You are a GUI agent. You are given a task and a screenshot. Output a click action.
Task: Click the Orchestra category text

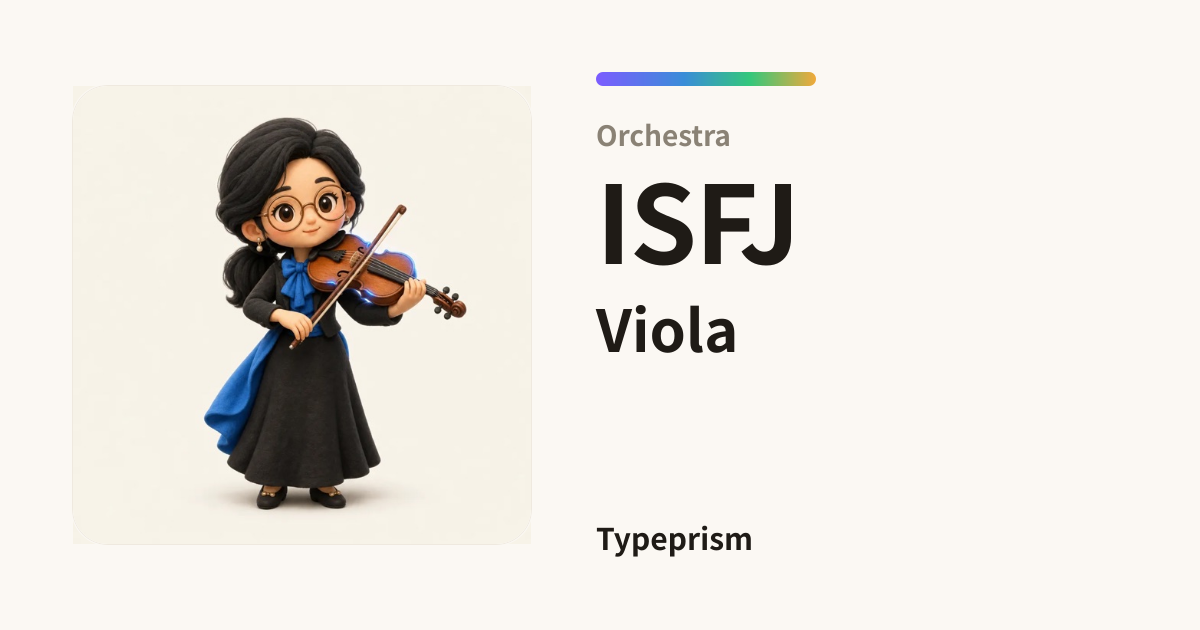click(663, 135)
